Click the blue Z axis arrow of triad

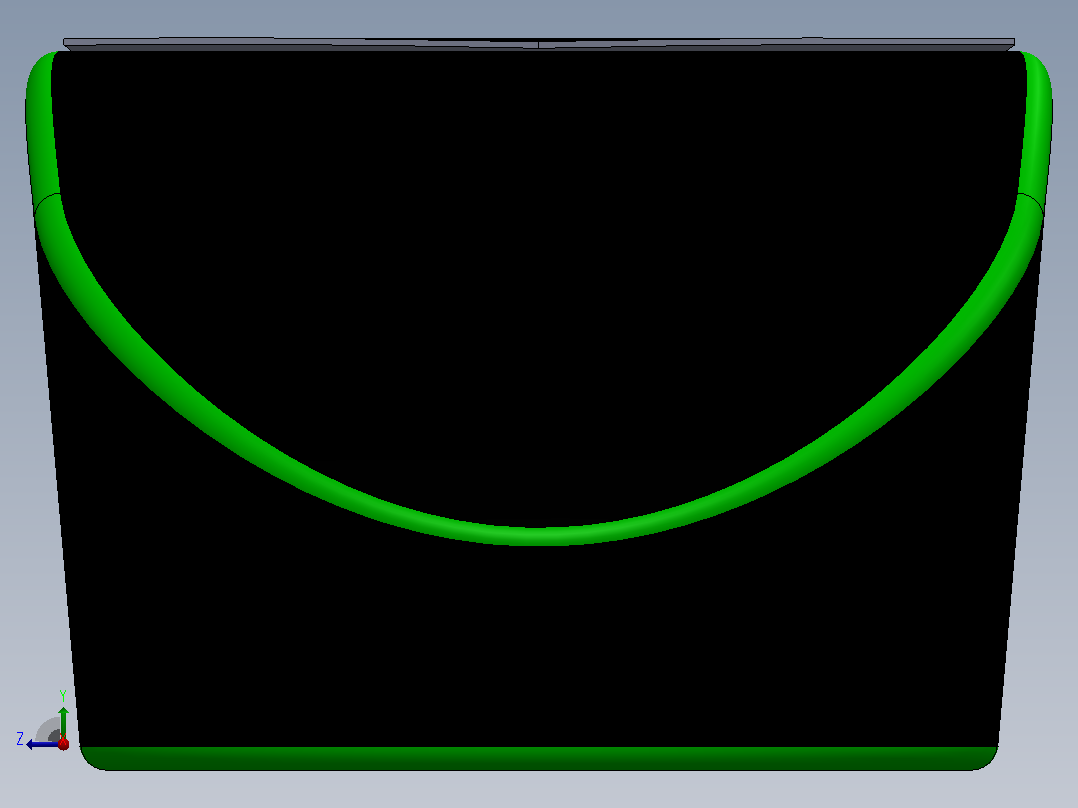coord(41,744)
